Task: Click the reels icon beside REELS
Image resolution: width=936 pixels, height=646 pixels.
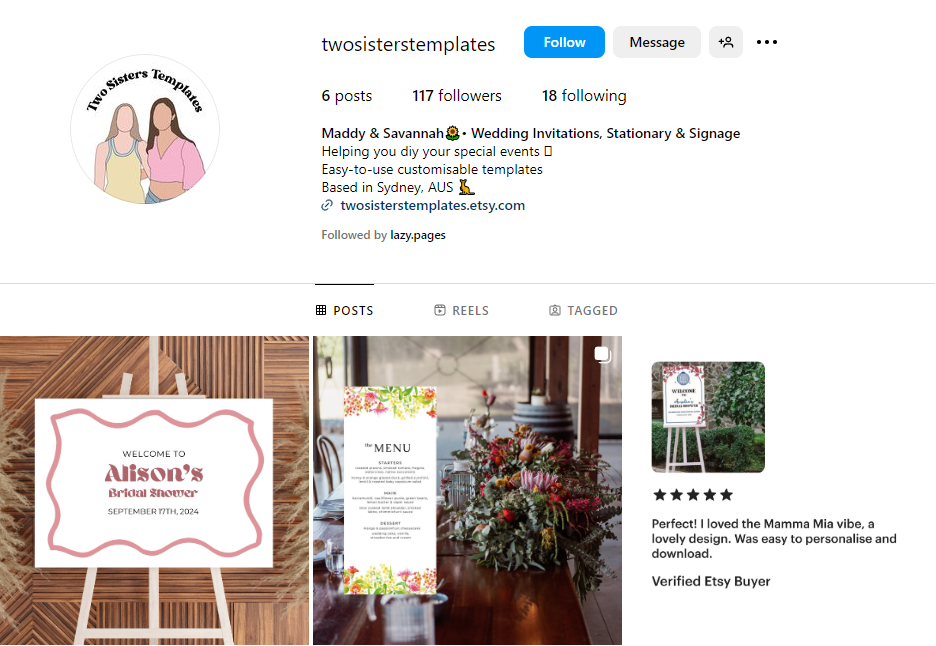Action: (440, 310)
